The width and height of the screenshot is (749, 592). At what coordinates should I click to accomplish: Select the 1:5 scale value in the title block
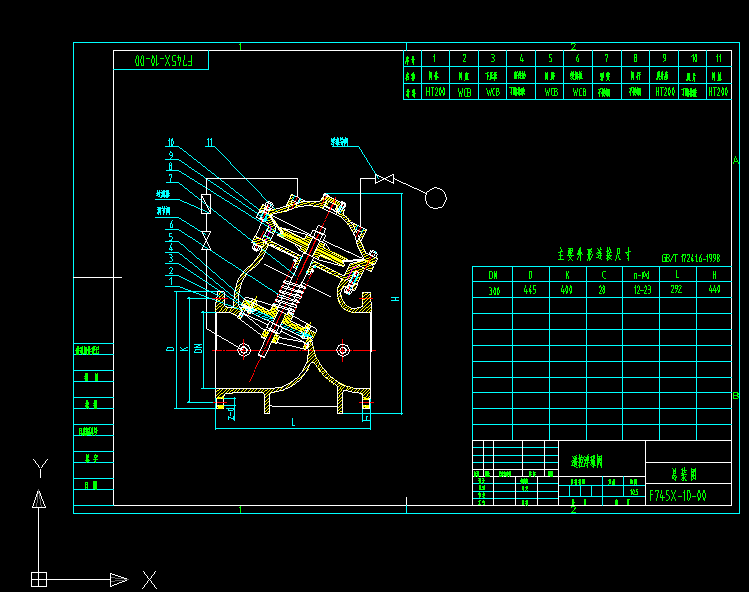click(634, 492)
